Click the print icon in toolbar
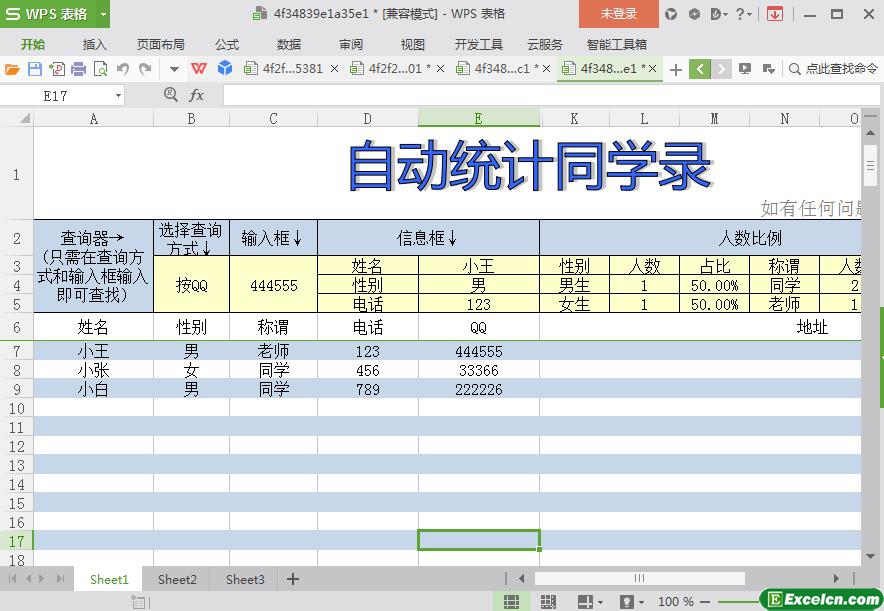The height and width of the screenshot is (611, 884). pos(79,69)
